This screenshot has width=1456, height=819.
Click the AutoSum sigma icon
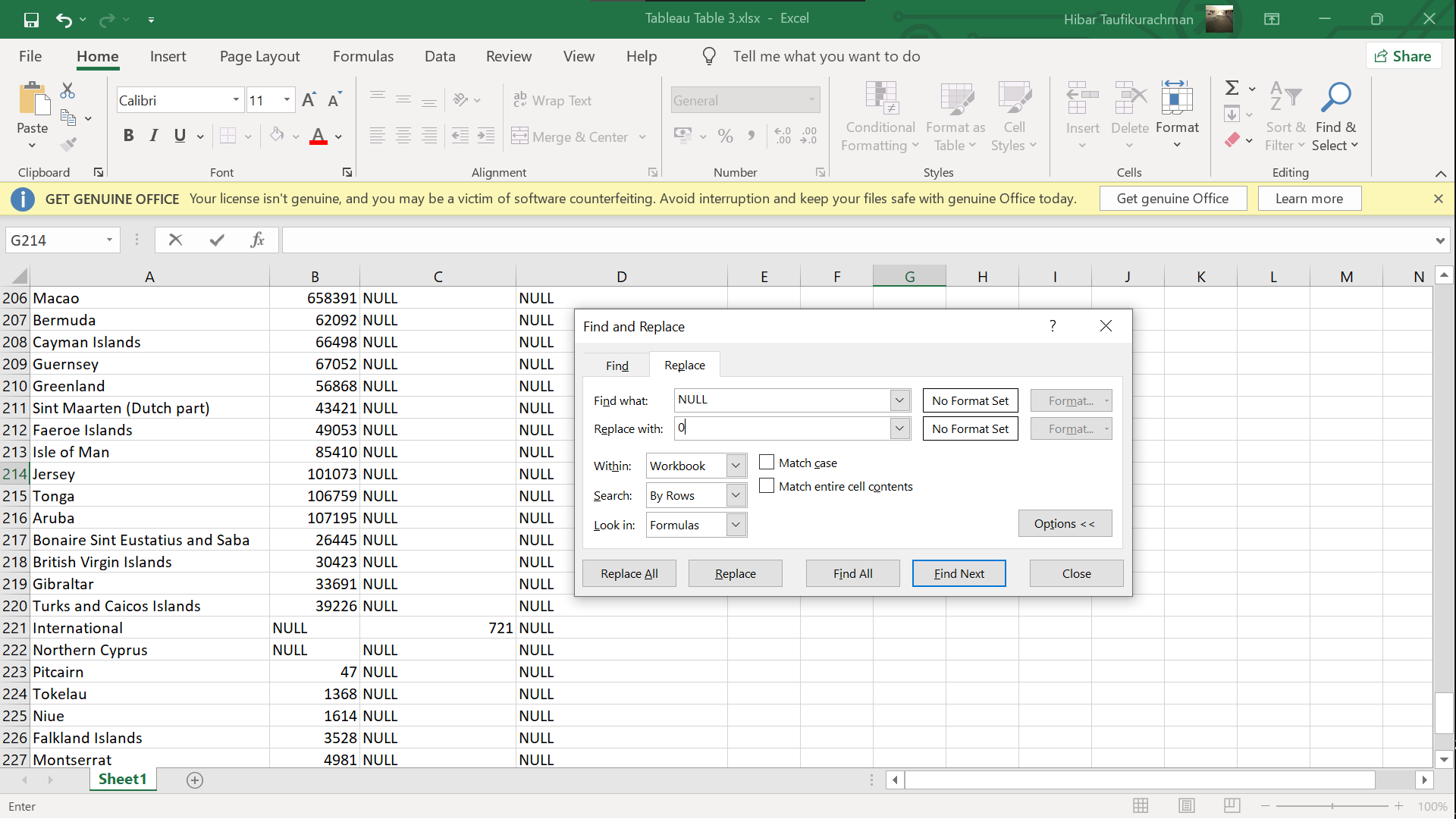pos(1232,89)
